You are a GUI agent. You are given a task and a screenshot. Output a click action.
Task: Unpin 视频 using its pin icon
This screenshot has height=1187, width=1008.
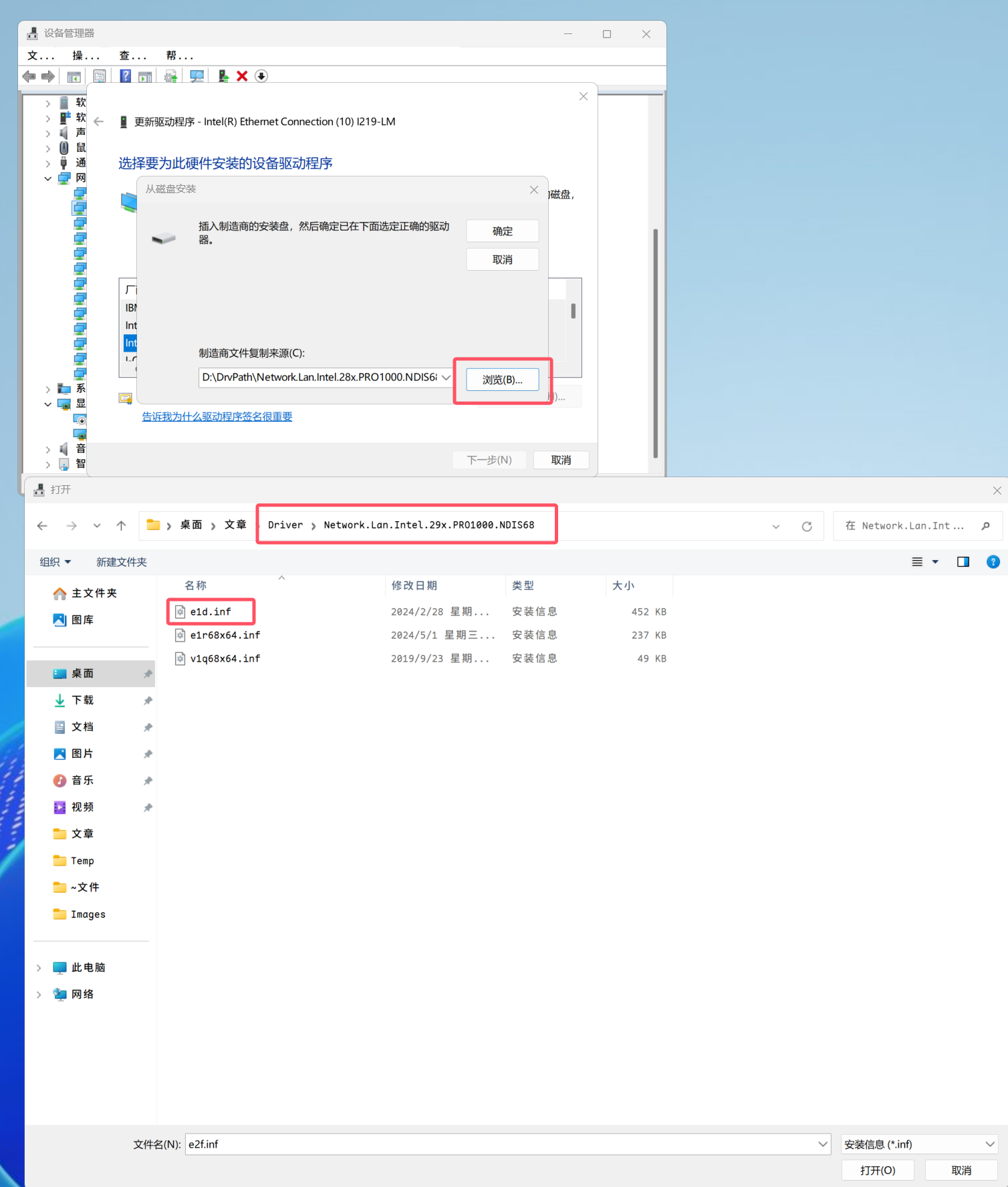(x=148, y=807)
